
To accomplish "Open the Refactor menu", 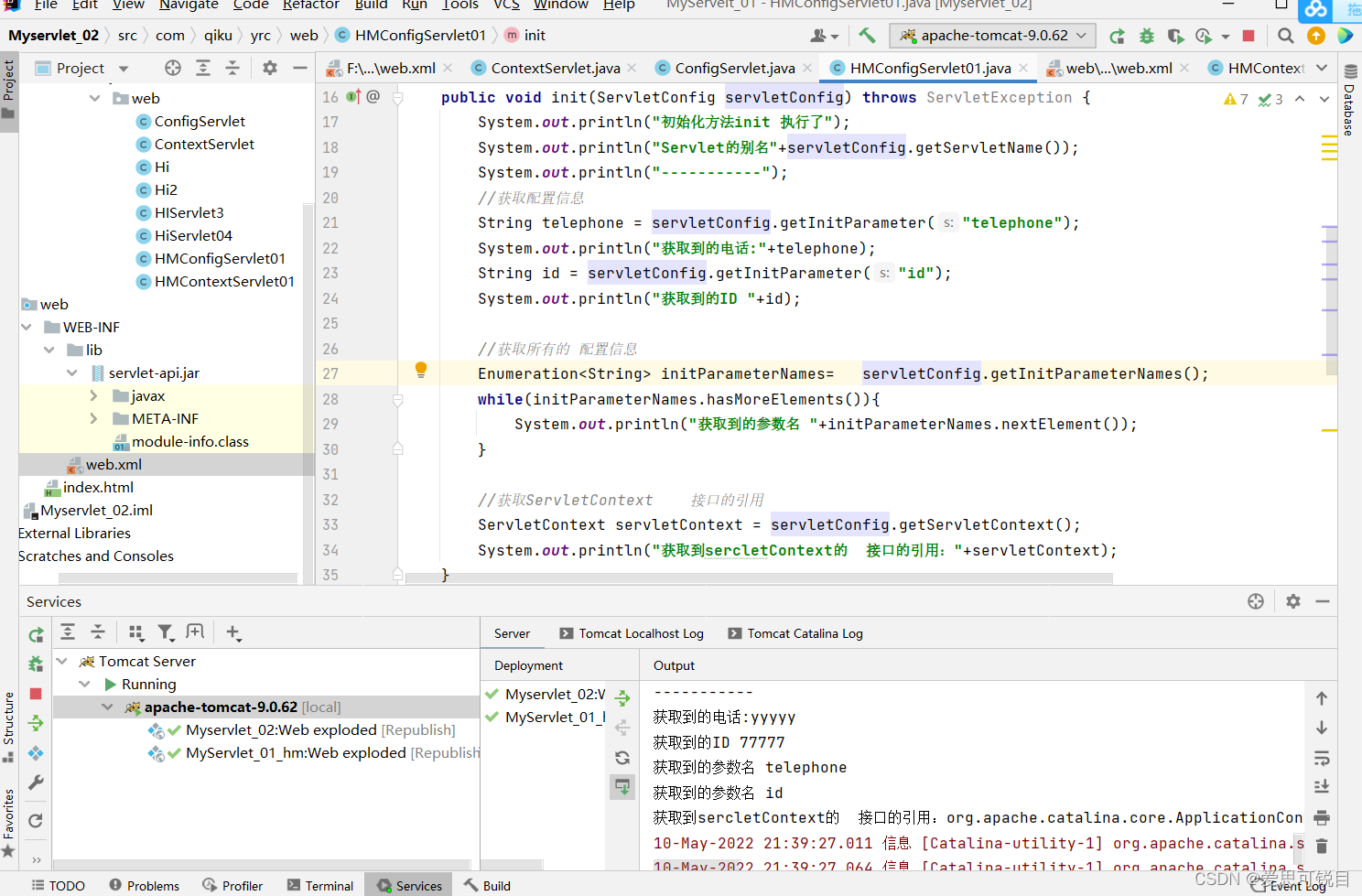I will (310, 5).
